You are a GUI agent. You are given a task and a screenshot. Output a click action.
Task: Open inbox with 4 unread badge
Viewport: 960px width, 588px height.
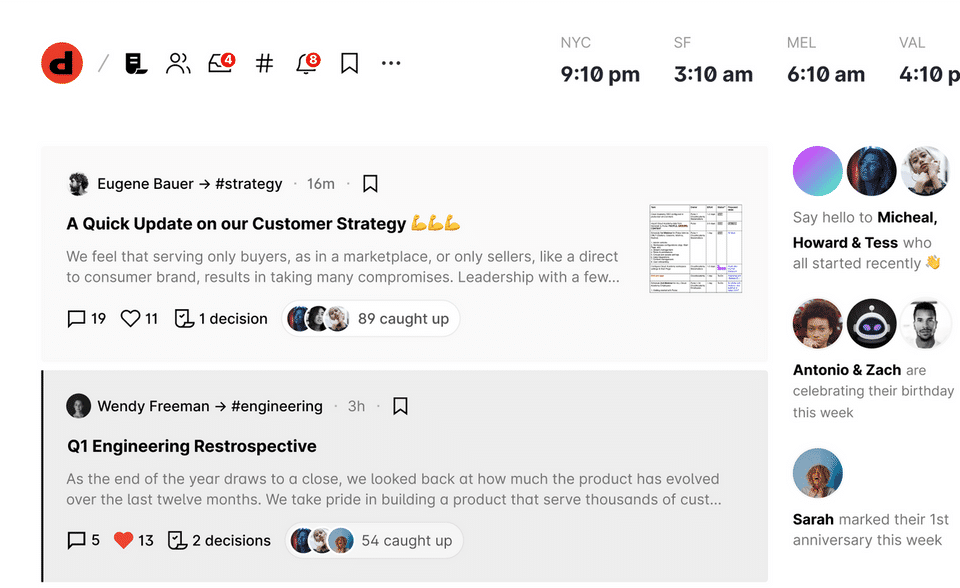[x=221, y=64]
